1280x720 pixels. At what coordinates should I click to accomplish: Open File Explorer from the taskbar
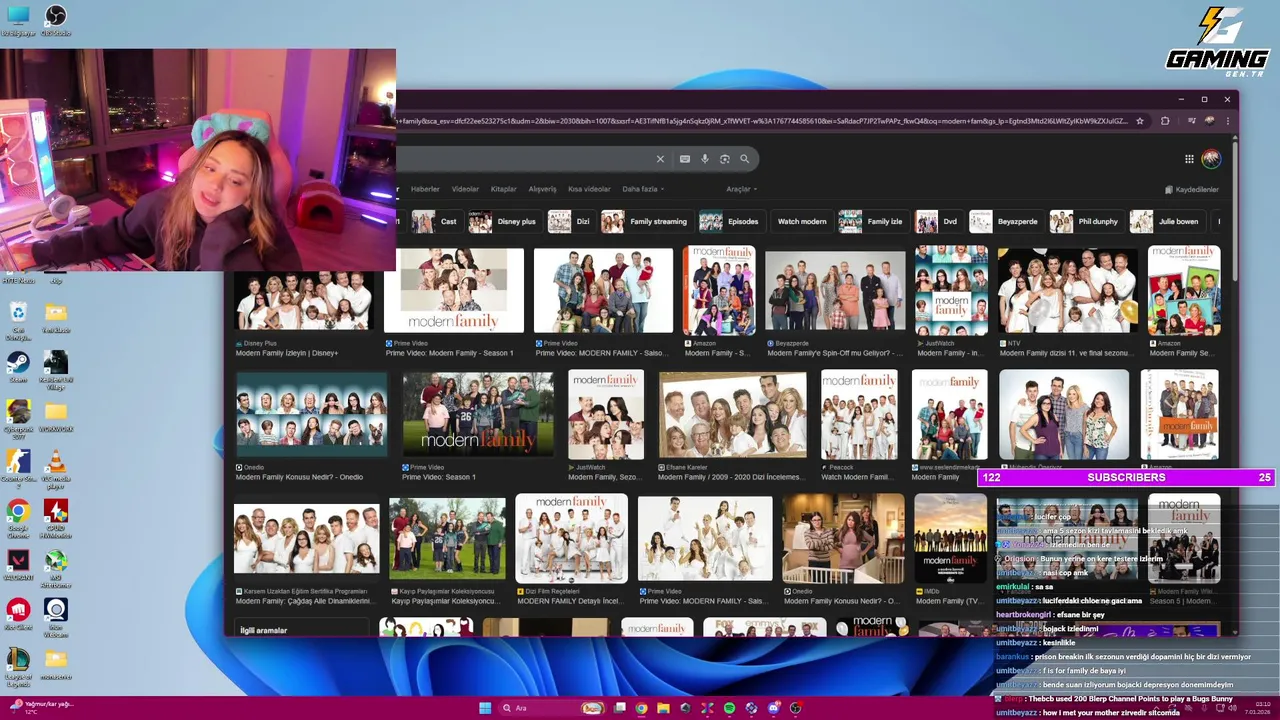click(x=663, y=708)
